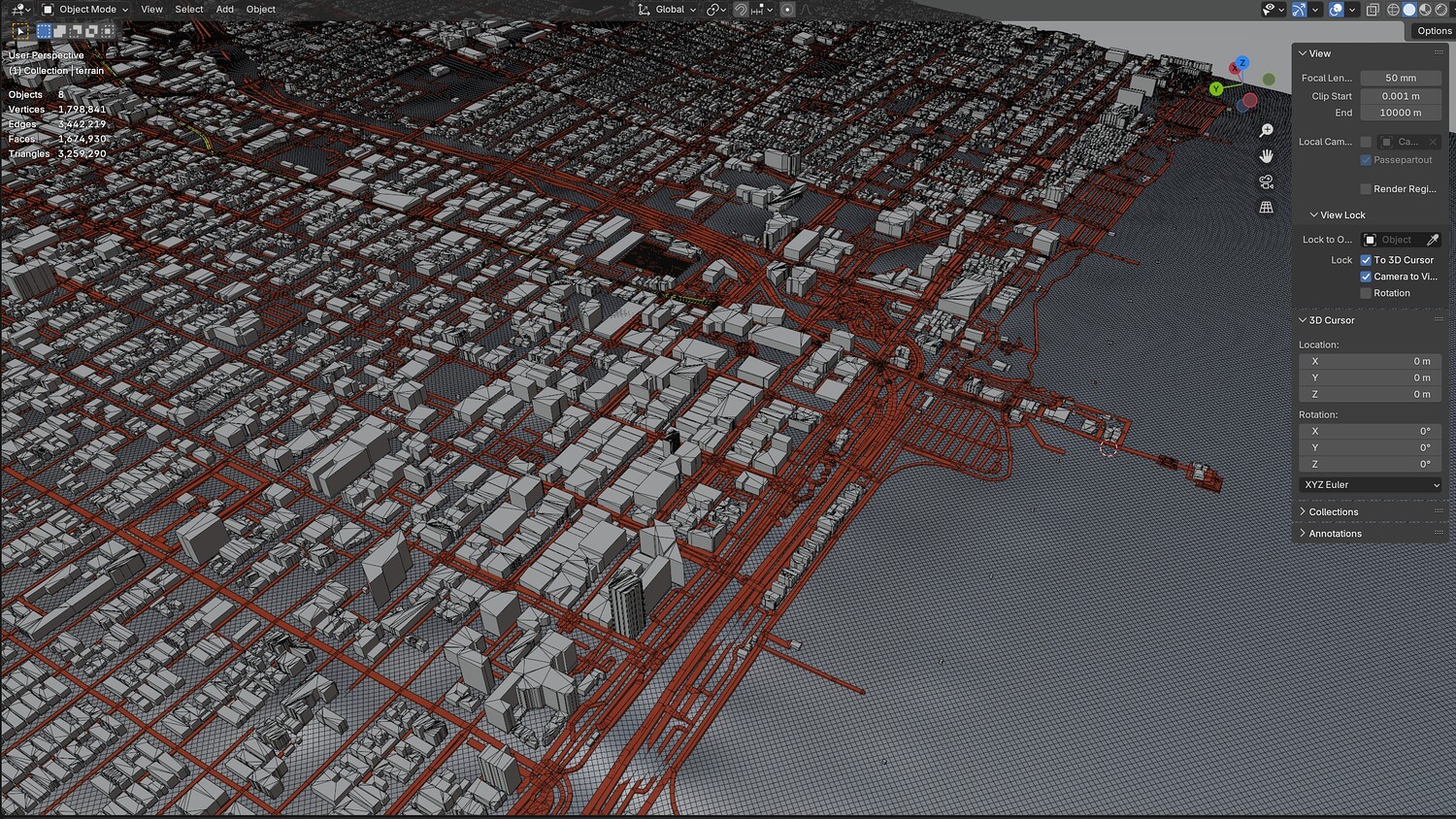Click the blue Z axis gizmo
Image resolution: width=1456 pixels, height=819 pixels.
coord(1242,63)
